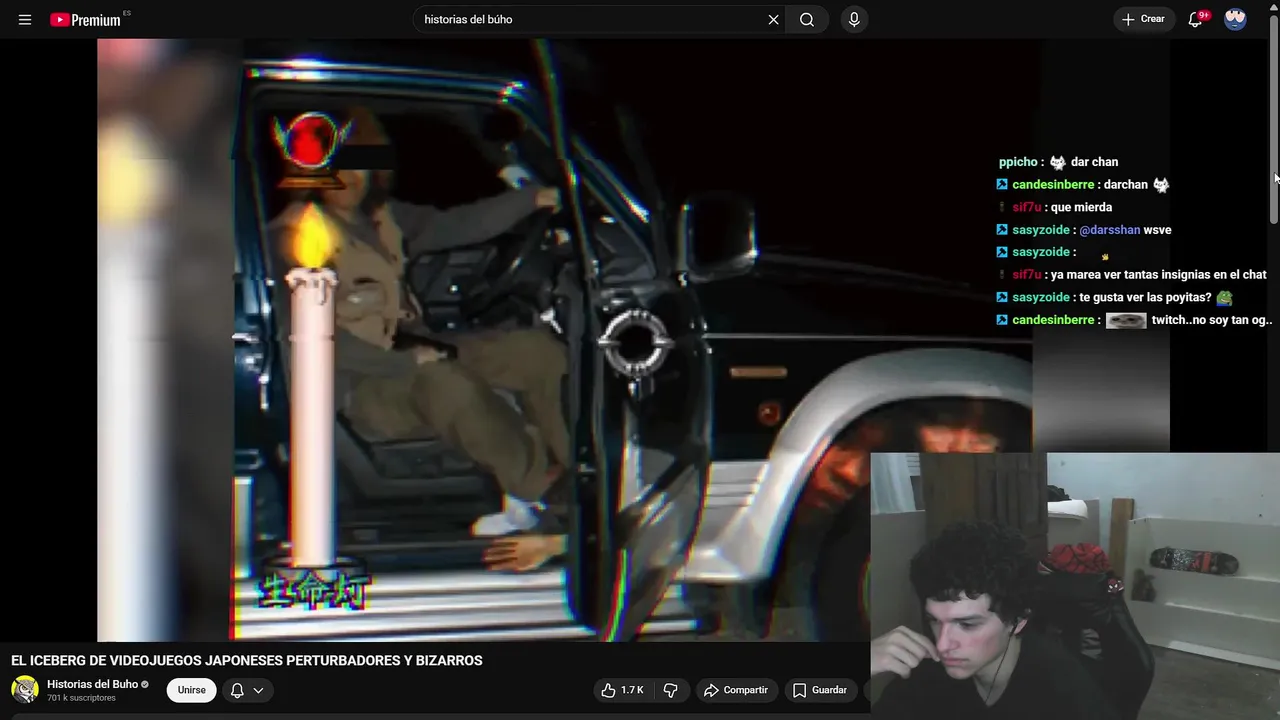Click the Unirse membership button
The image size is (1280, 720).
[x=191, y=690]
